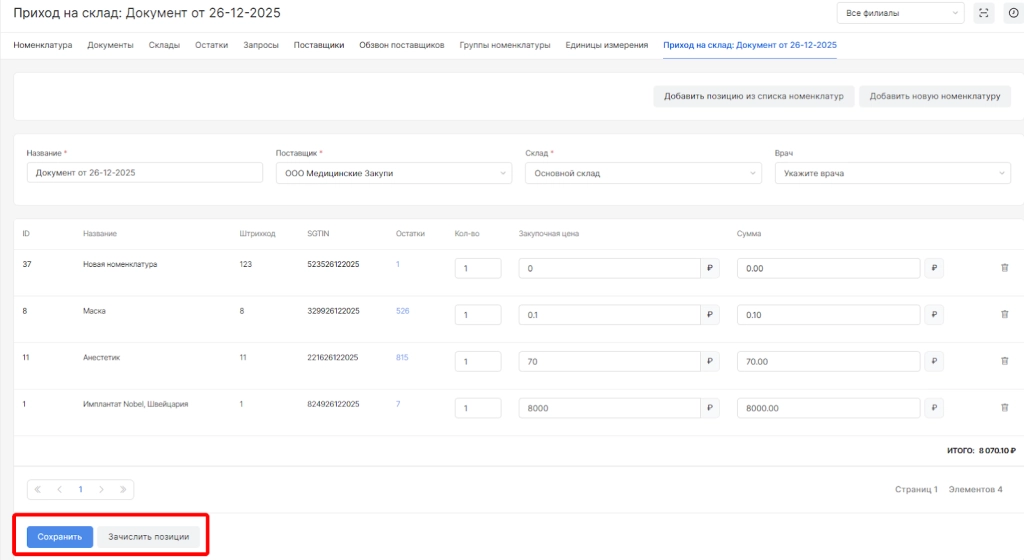Viewport: 1024px width, 560px height.
Task: Expand the Все филиалы dropdown
Action: tap(900, 13)
